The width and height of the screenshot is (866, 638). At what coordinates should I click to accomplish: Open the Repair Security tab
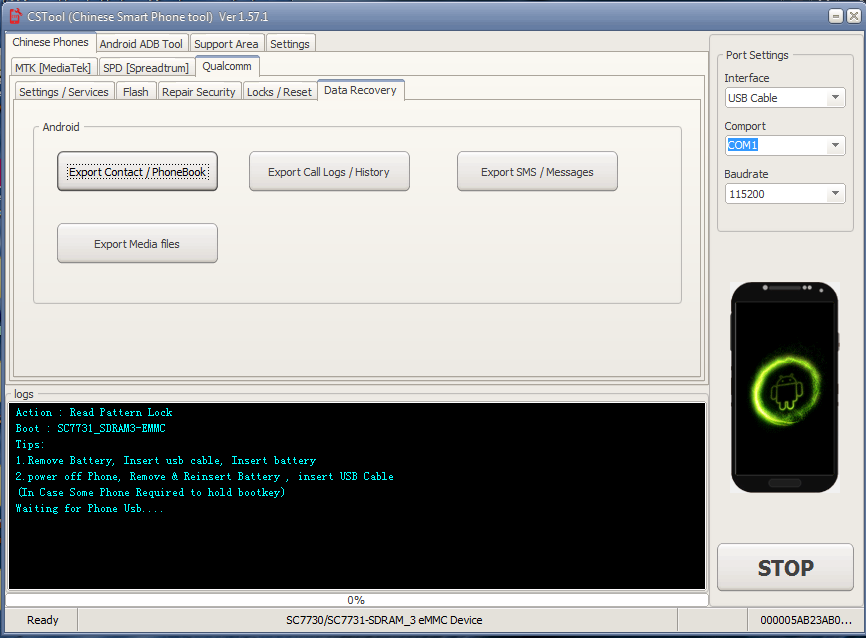coord(199,92)
